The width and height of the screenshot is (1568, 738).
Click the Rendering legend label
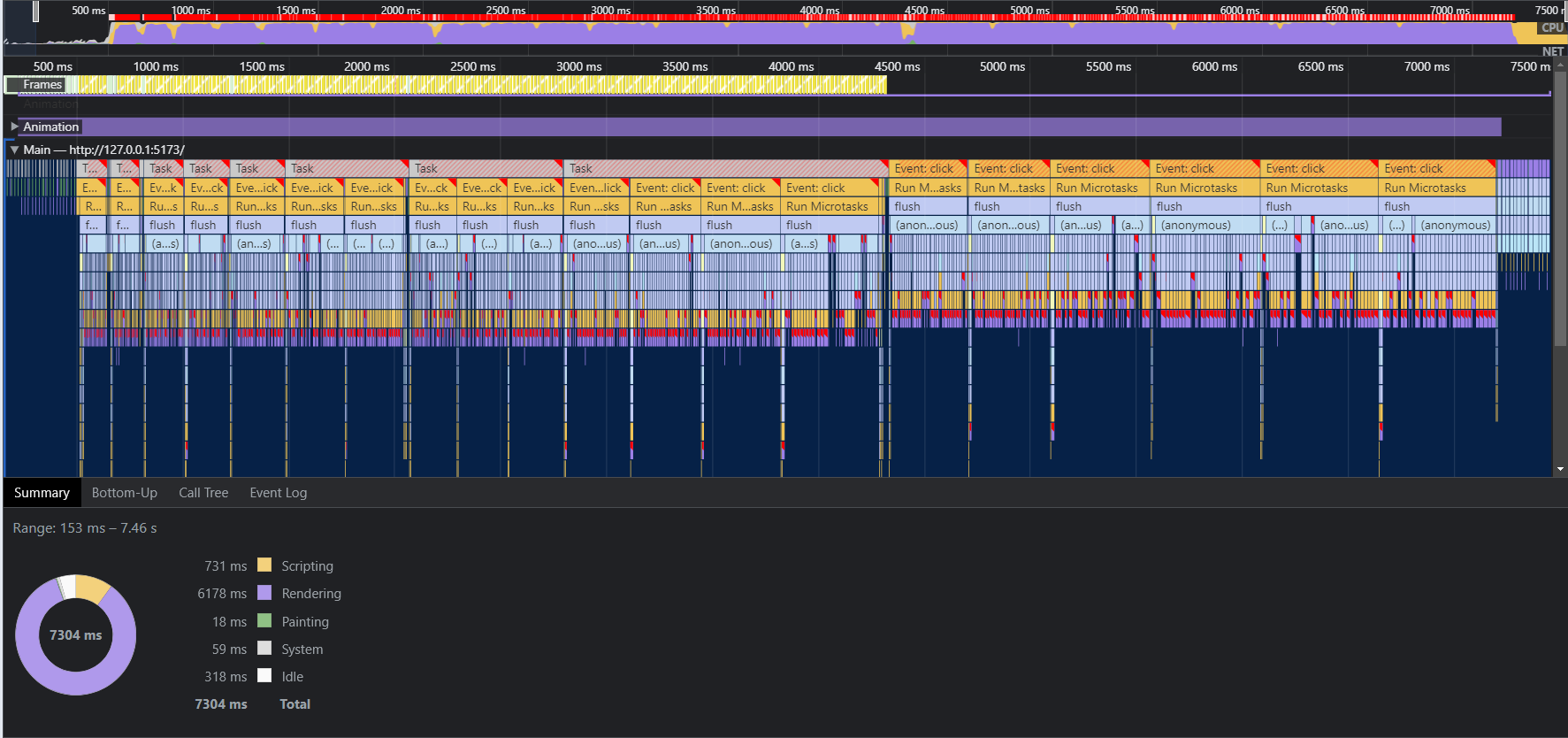click(311, 593)
